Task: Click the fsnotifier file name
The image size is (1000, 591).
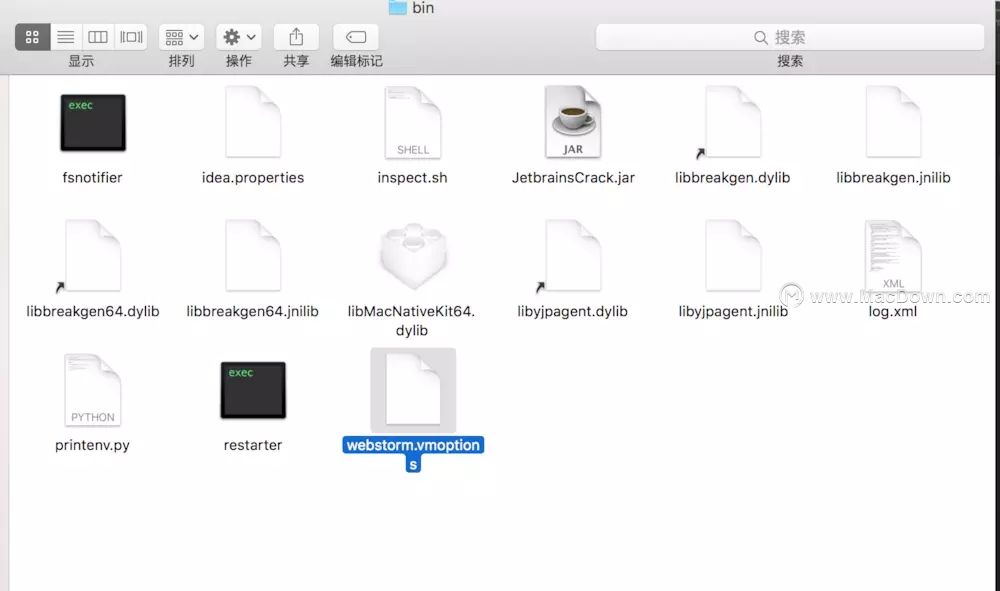Action: coord(92,178)
